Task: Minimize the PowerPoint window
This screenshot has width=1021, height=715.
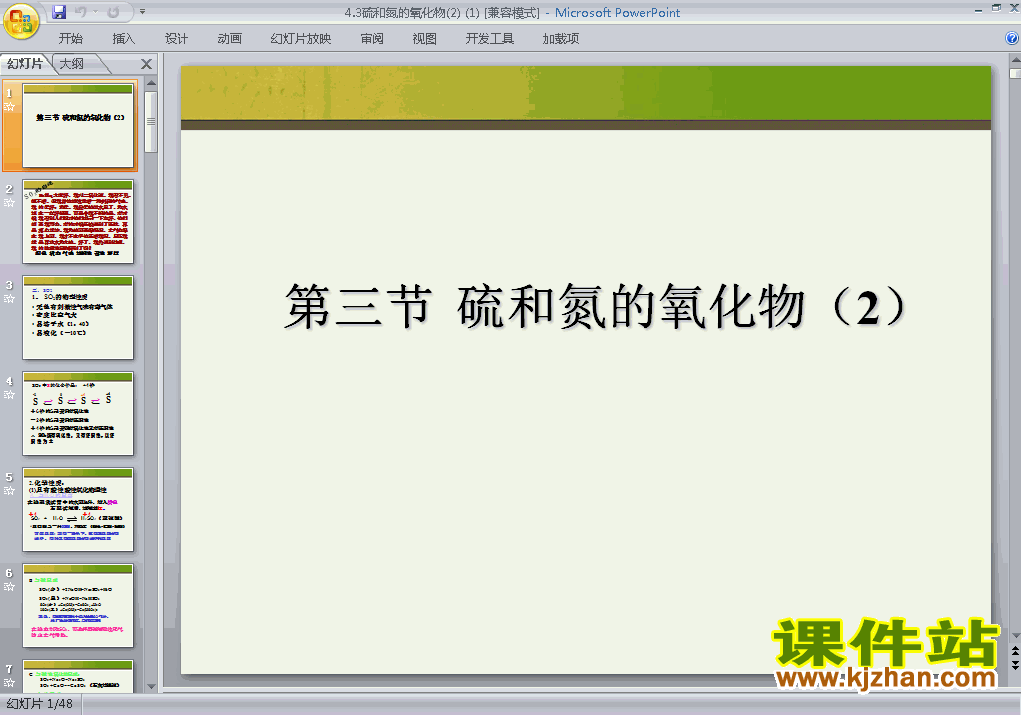Action: click(x=978, y=10)
